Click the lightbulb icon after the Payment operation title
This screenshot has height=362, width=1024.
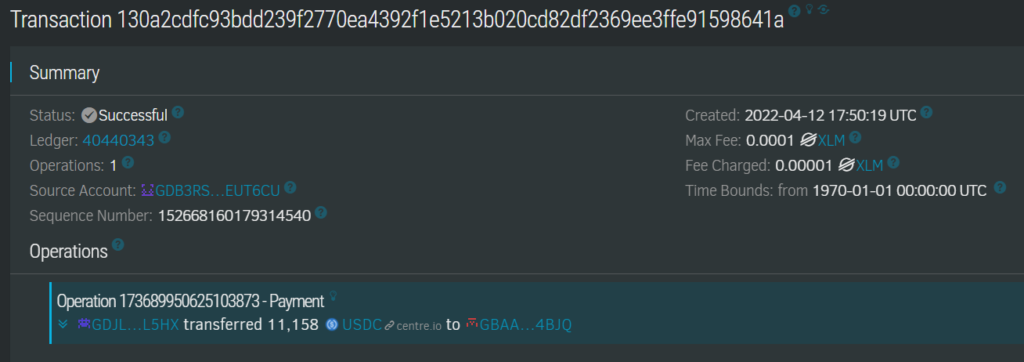coord(332,297)
